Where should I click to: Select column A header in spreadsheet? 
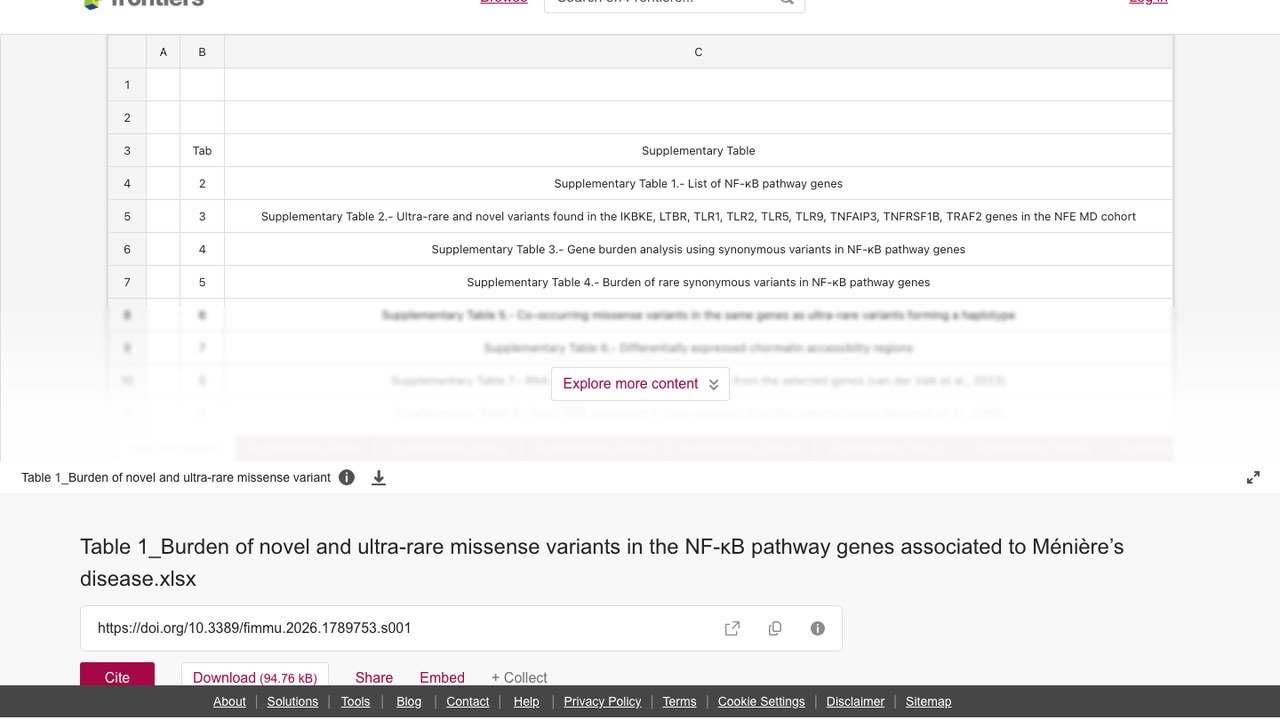tap(163, 52)
